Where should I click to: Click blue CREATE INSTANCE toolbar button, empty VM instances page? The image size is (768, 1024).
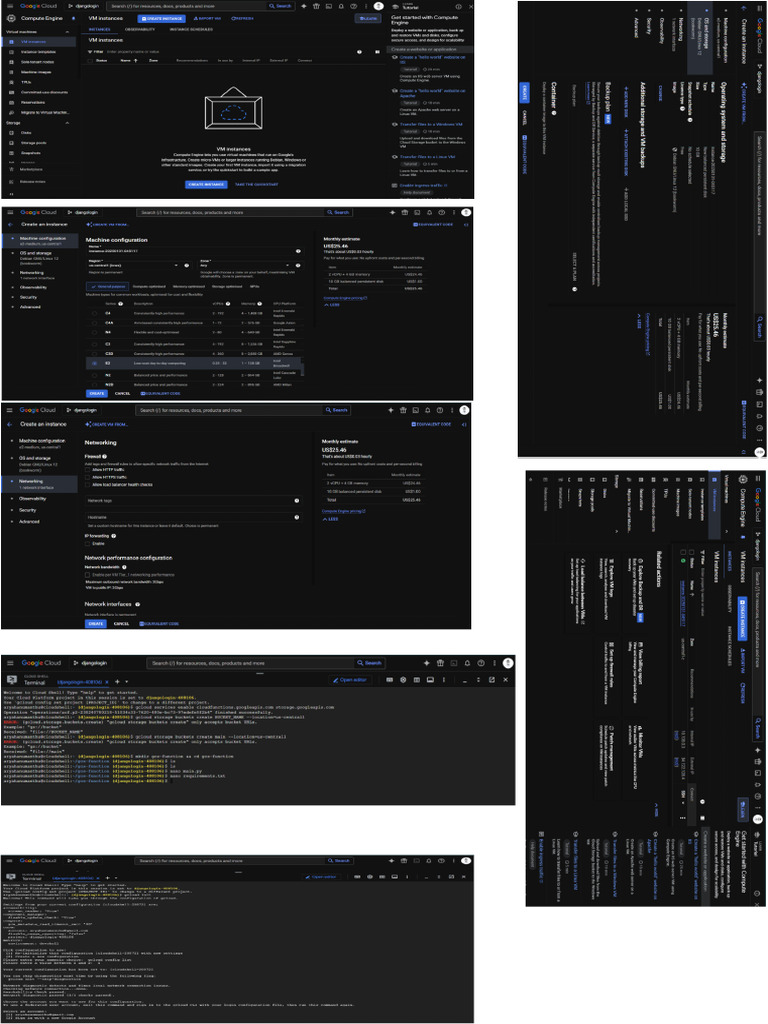163,18
